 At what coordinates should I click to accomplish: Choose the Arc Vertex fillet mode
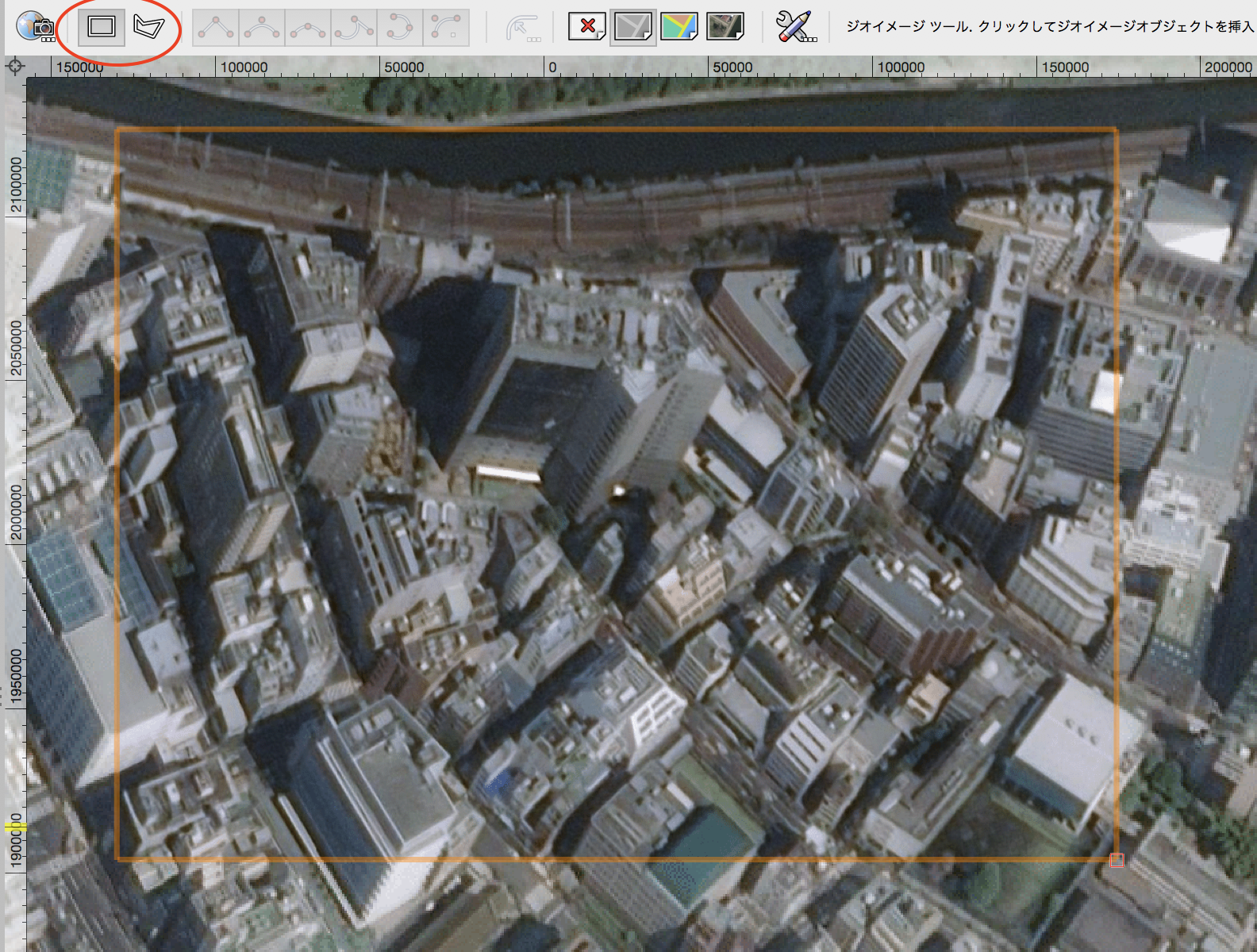(445, 28)
